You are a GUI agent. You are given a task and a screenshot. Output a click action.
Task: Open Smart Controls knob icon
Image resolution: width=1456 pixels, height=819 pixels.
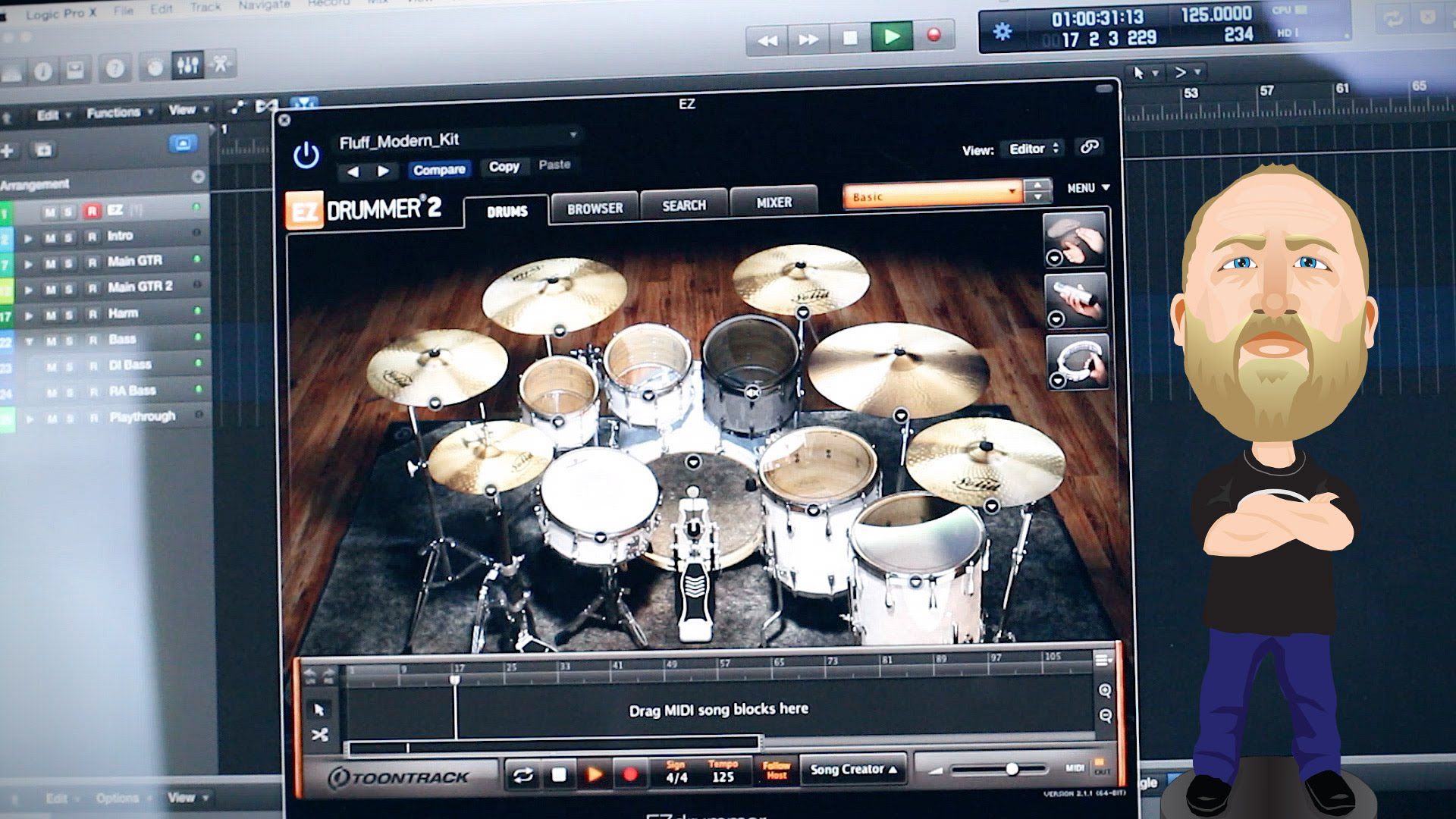tap(155, 67)
